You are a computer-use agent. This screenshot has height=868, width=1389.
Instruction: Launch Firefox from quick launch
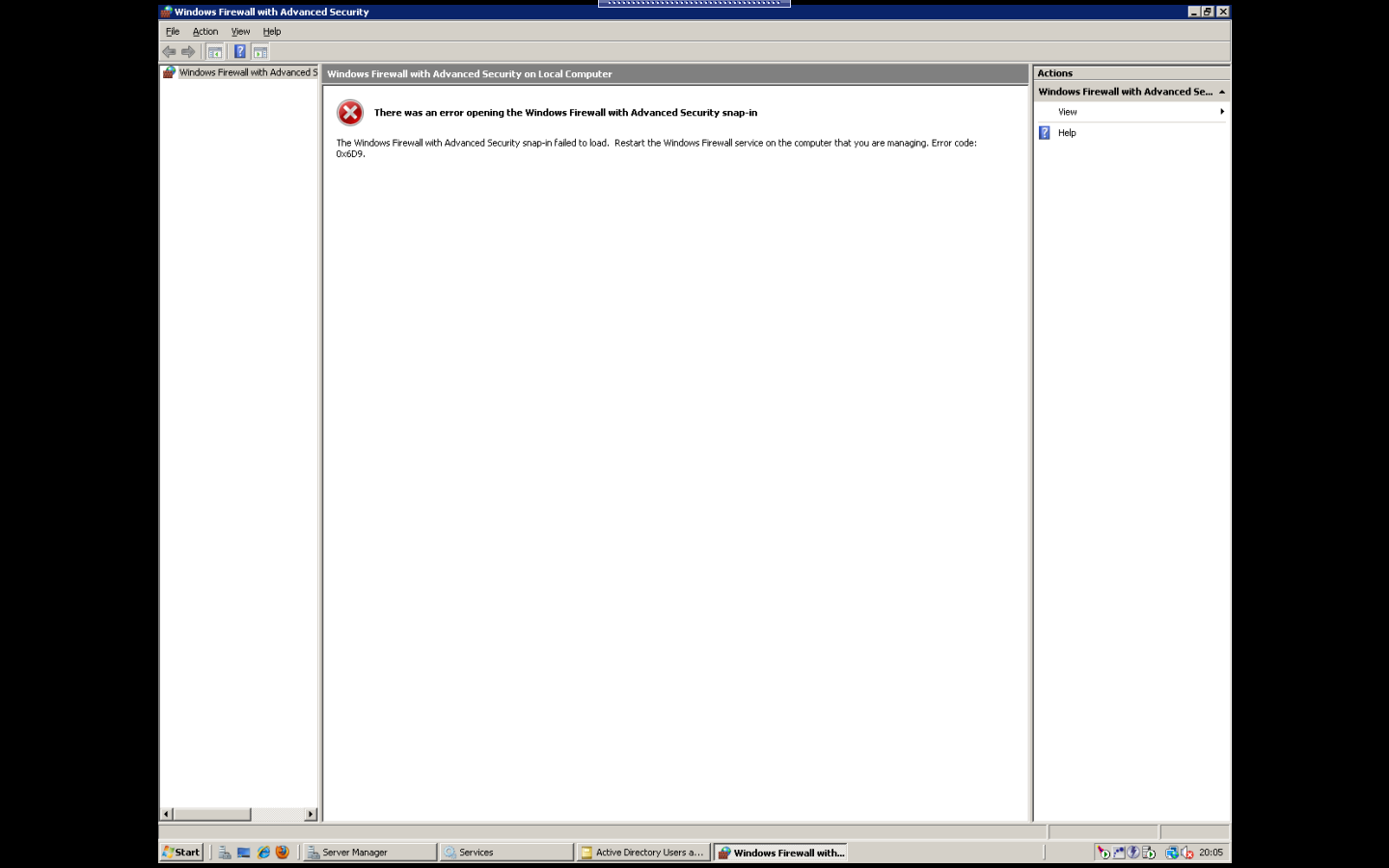(283, 853)
